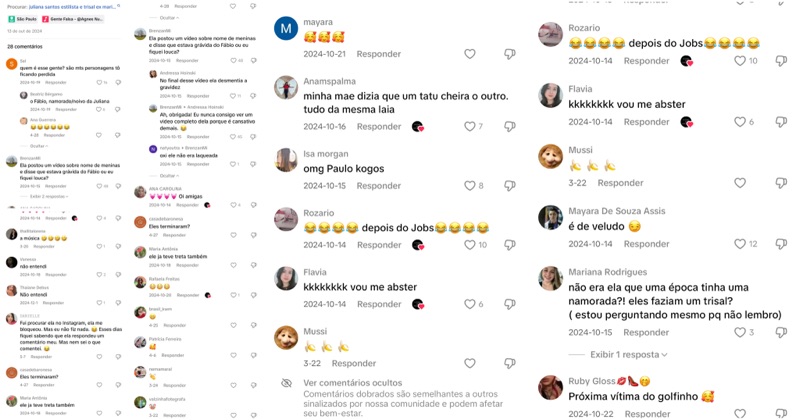Like mayara's emoji comment
Viewport: 800px width, 420px height.
470,54
